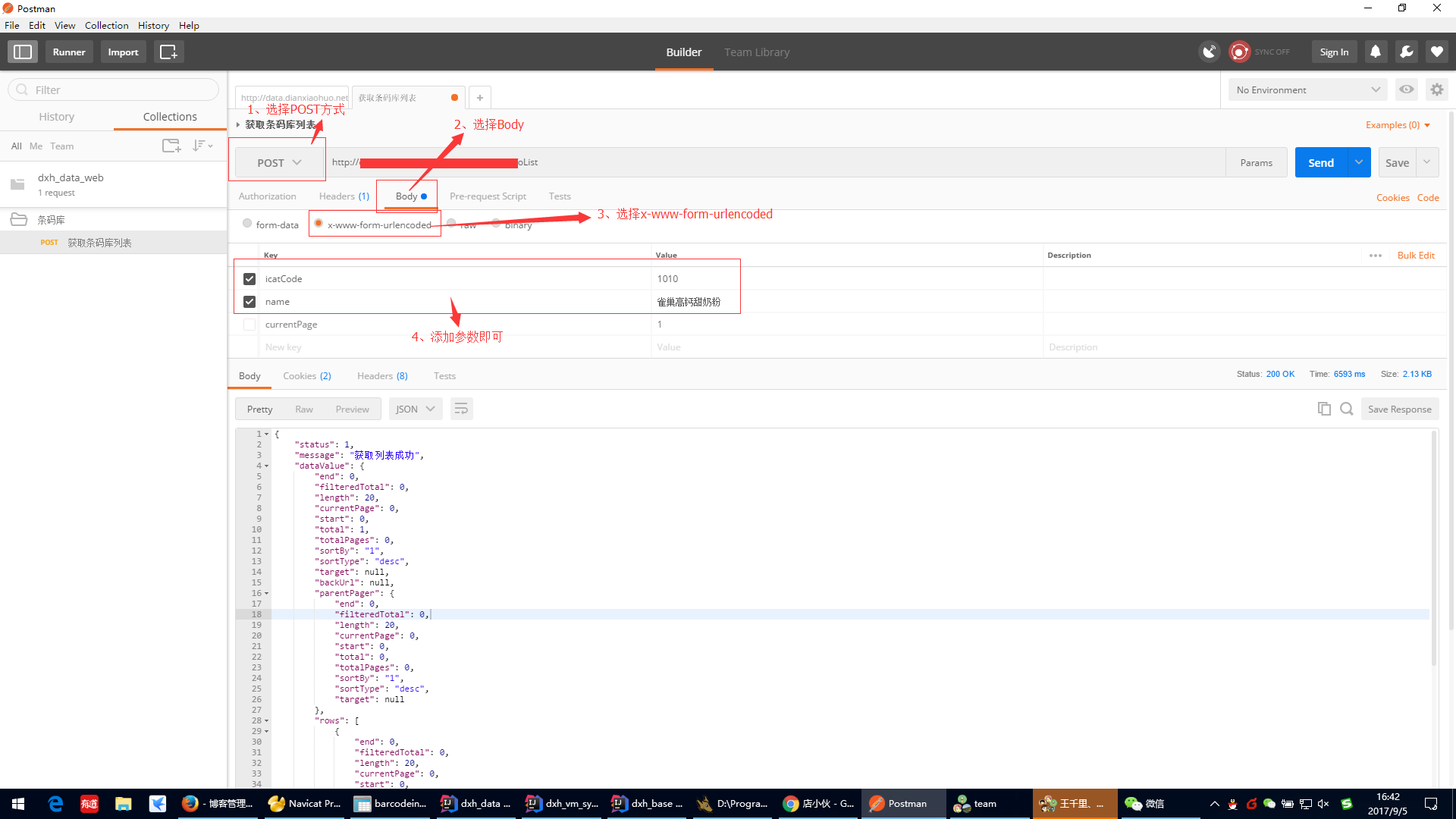This screenshot has height=819, width=1456.
Task: Open notifications bell icon
Action: (1375, 52)
